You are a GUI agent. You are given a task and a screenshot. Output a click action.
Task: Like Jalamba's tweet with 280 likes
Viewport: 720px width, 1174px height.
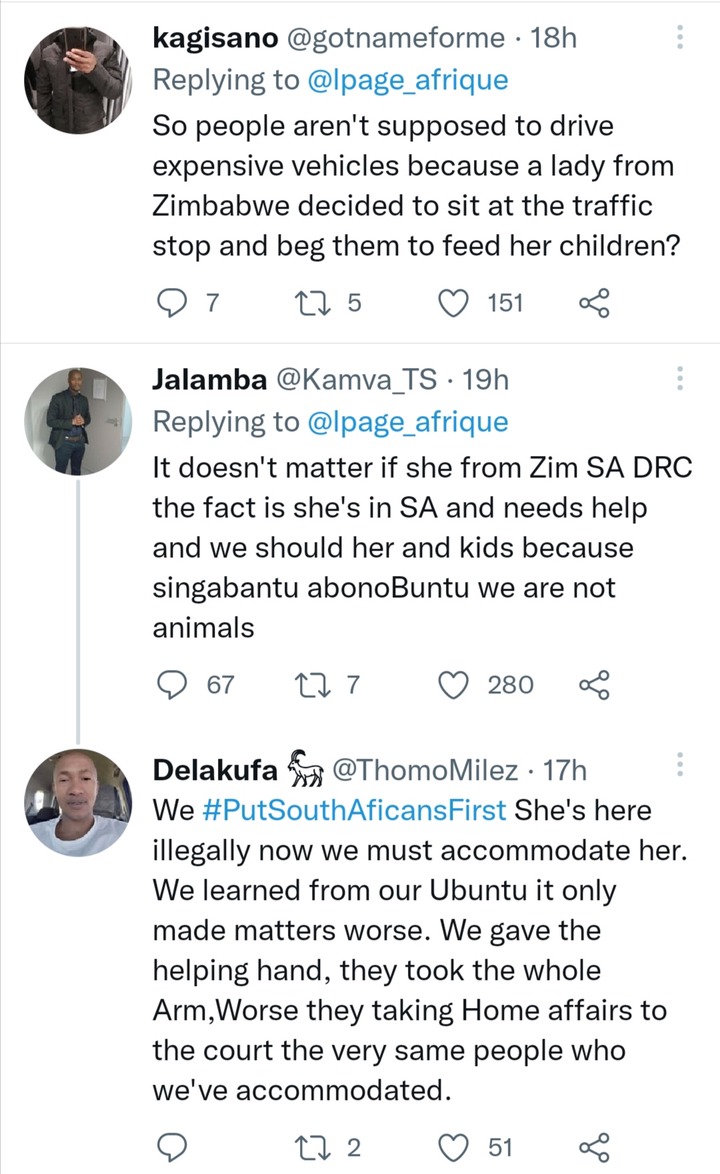tap(453, 684)
